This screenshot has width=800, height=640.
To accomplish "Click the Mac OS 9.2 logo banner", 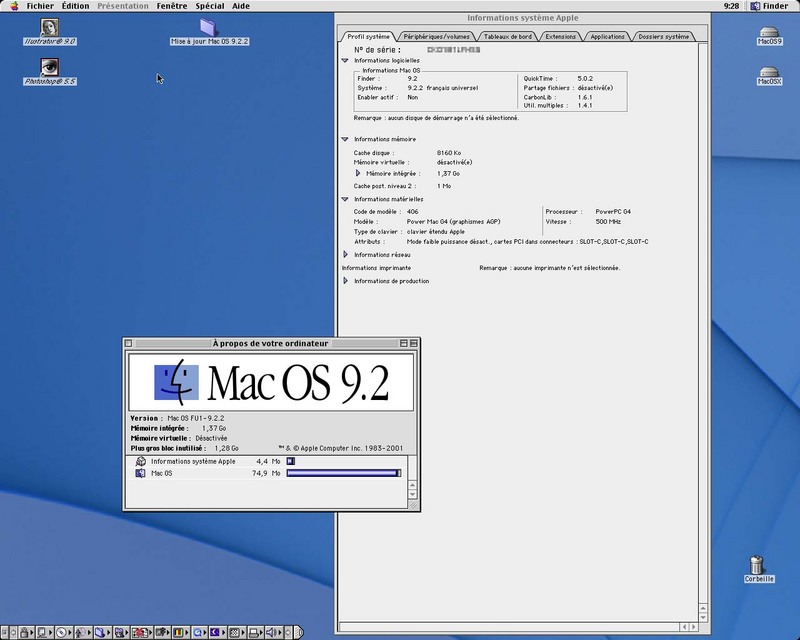I will pyautogui.click(x=271, y=382).
